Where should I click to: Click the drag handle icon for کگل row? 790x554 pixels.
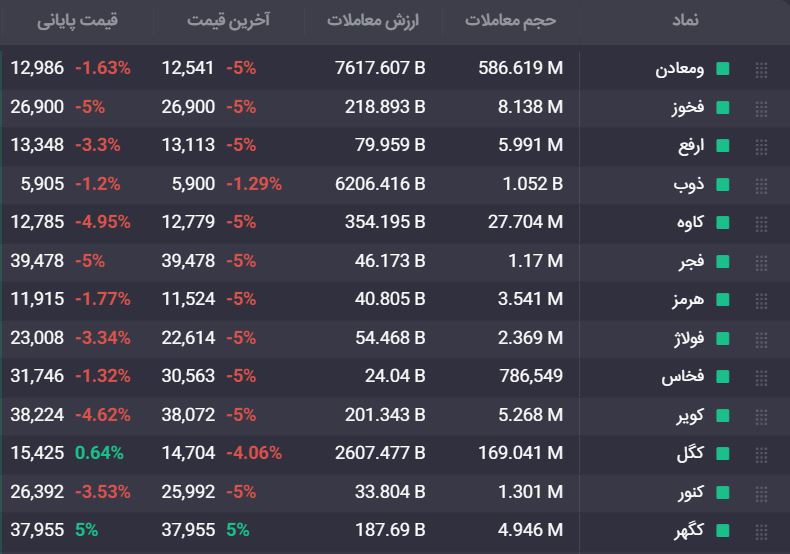pos(761,455)
